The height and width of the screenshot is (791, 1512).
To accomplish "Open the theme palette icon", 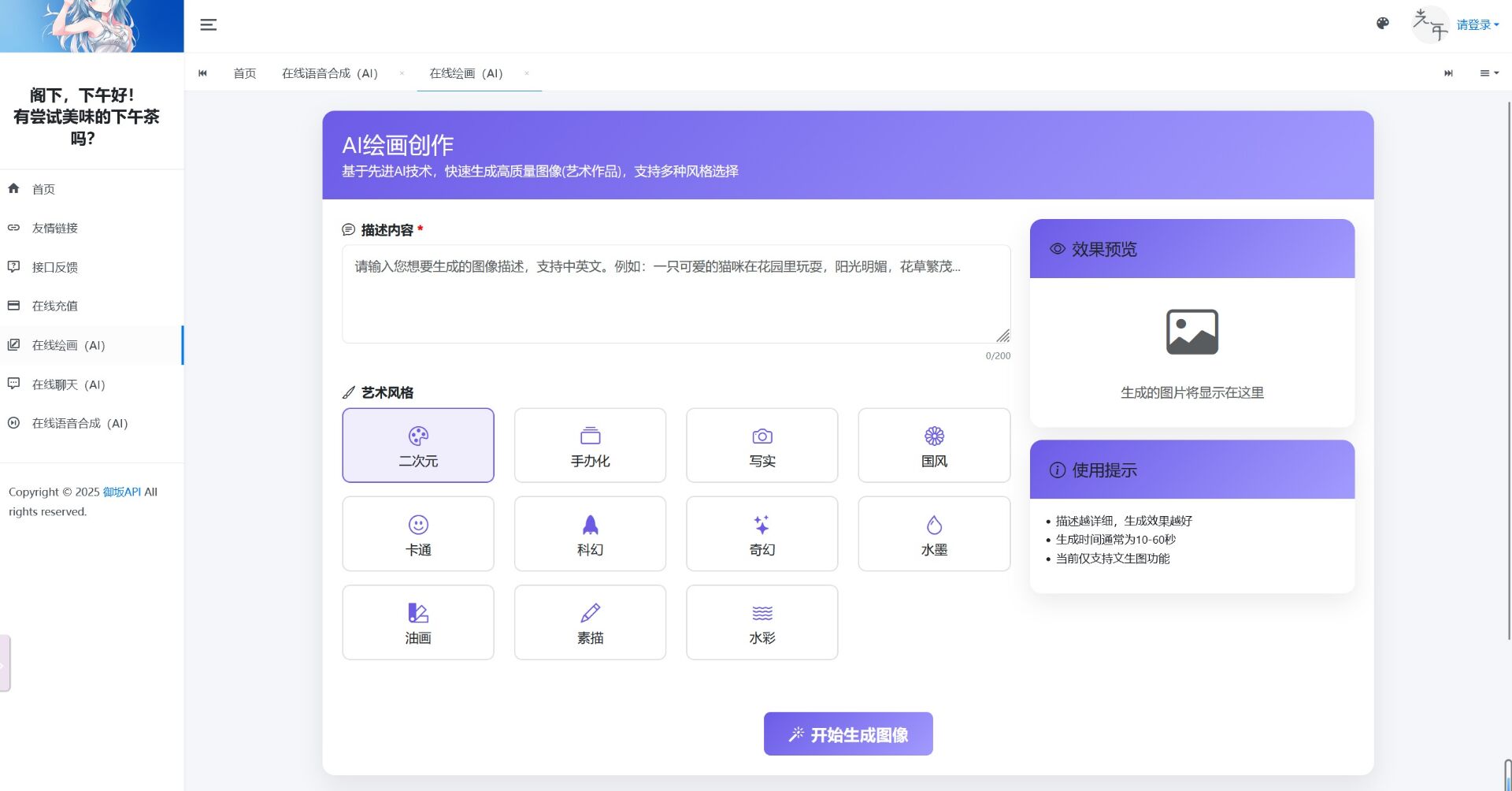I will coord(1382,24).
